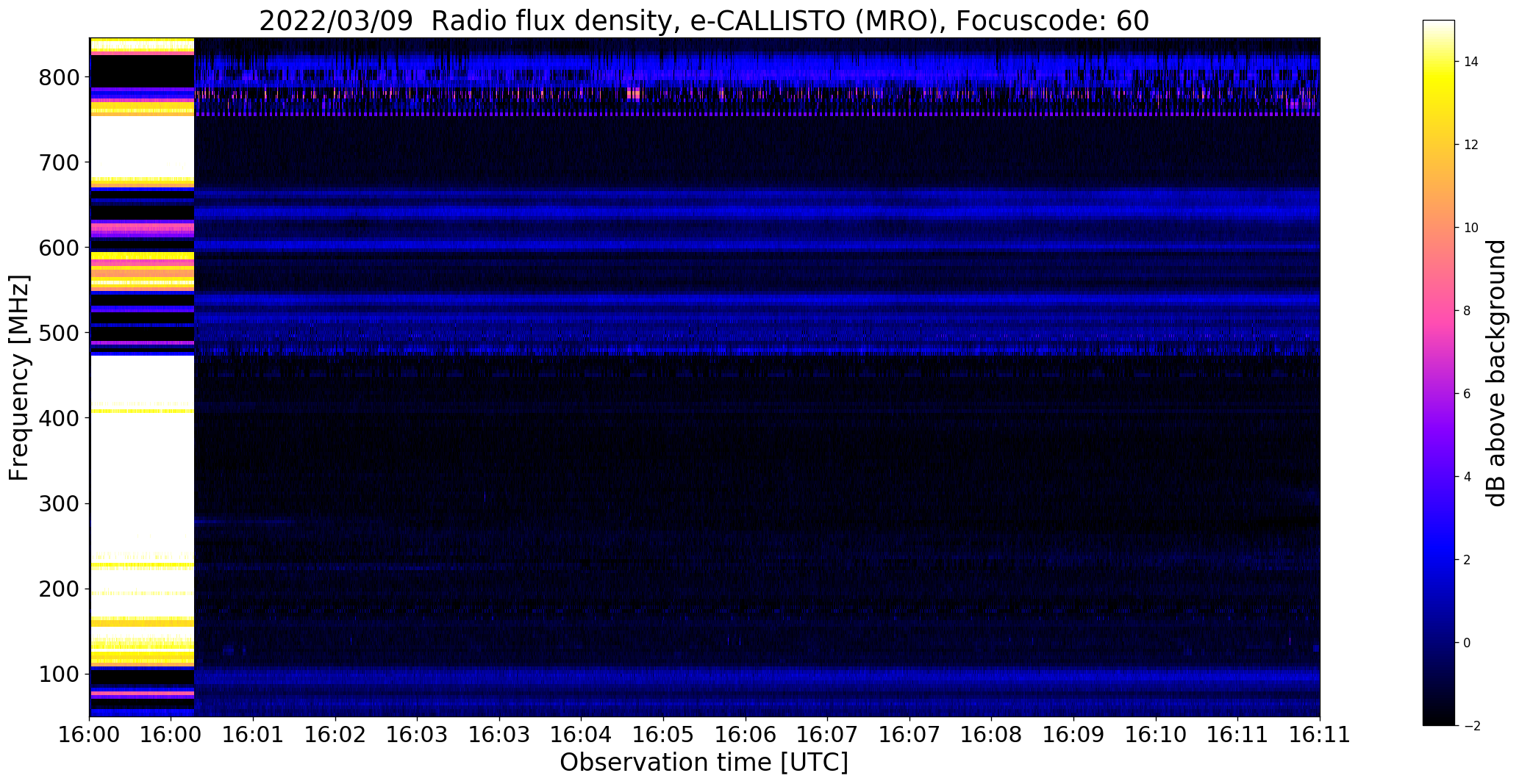Click the 600 frequency tick label
Image resolution: width=1519 pixels, height=784 pixels.
(x=57, y=248)
